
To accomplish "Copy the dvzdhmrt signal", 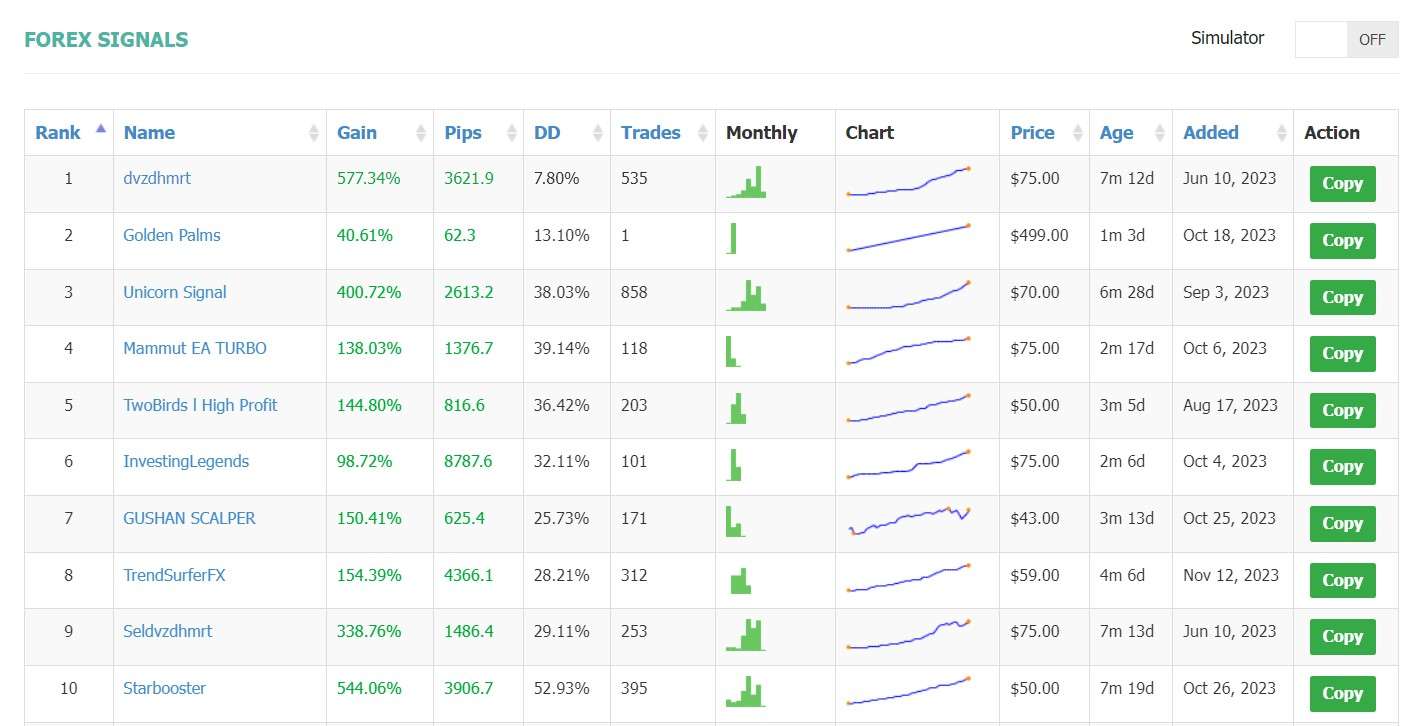I will 1342,184.
